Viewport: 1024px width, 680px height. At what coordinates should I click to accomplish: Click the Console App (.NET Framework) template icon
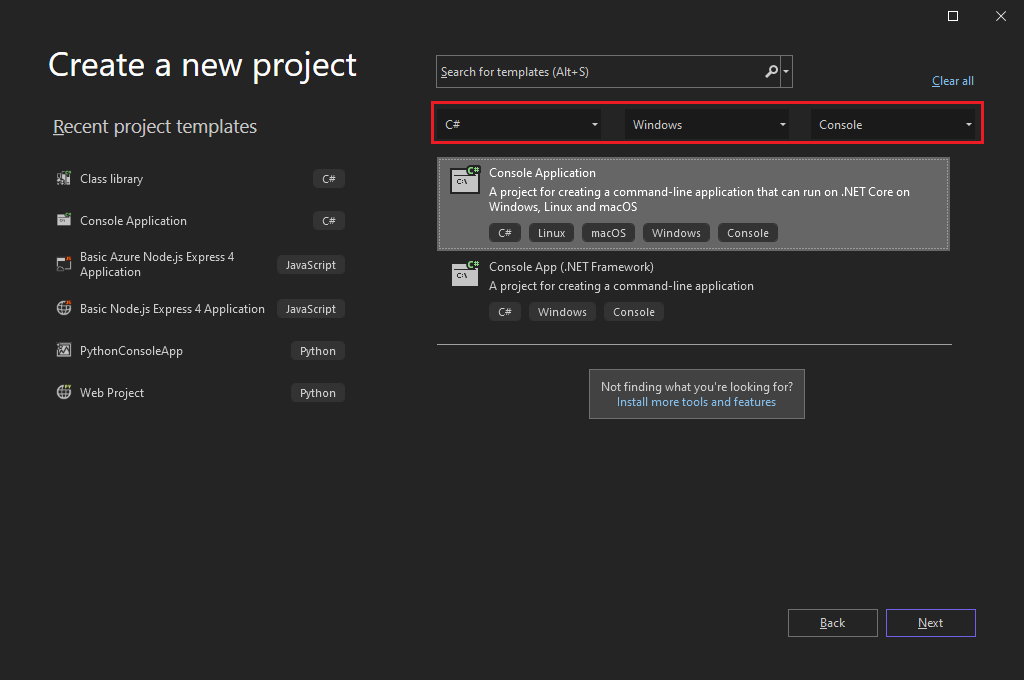[464, 274]
